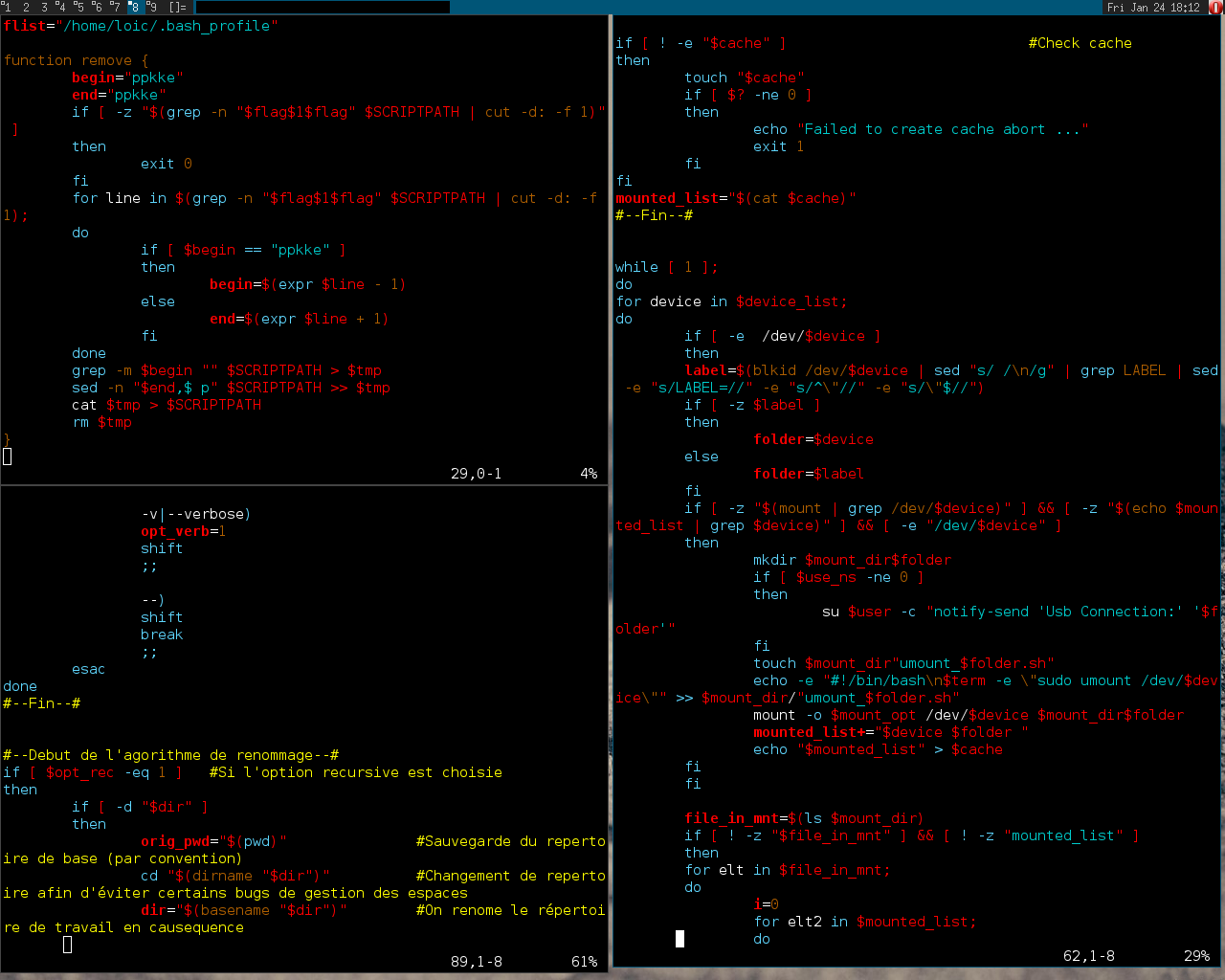Click the flist="/home/loic/.bash_profile" line

[141, 26]
